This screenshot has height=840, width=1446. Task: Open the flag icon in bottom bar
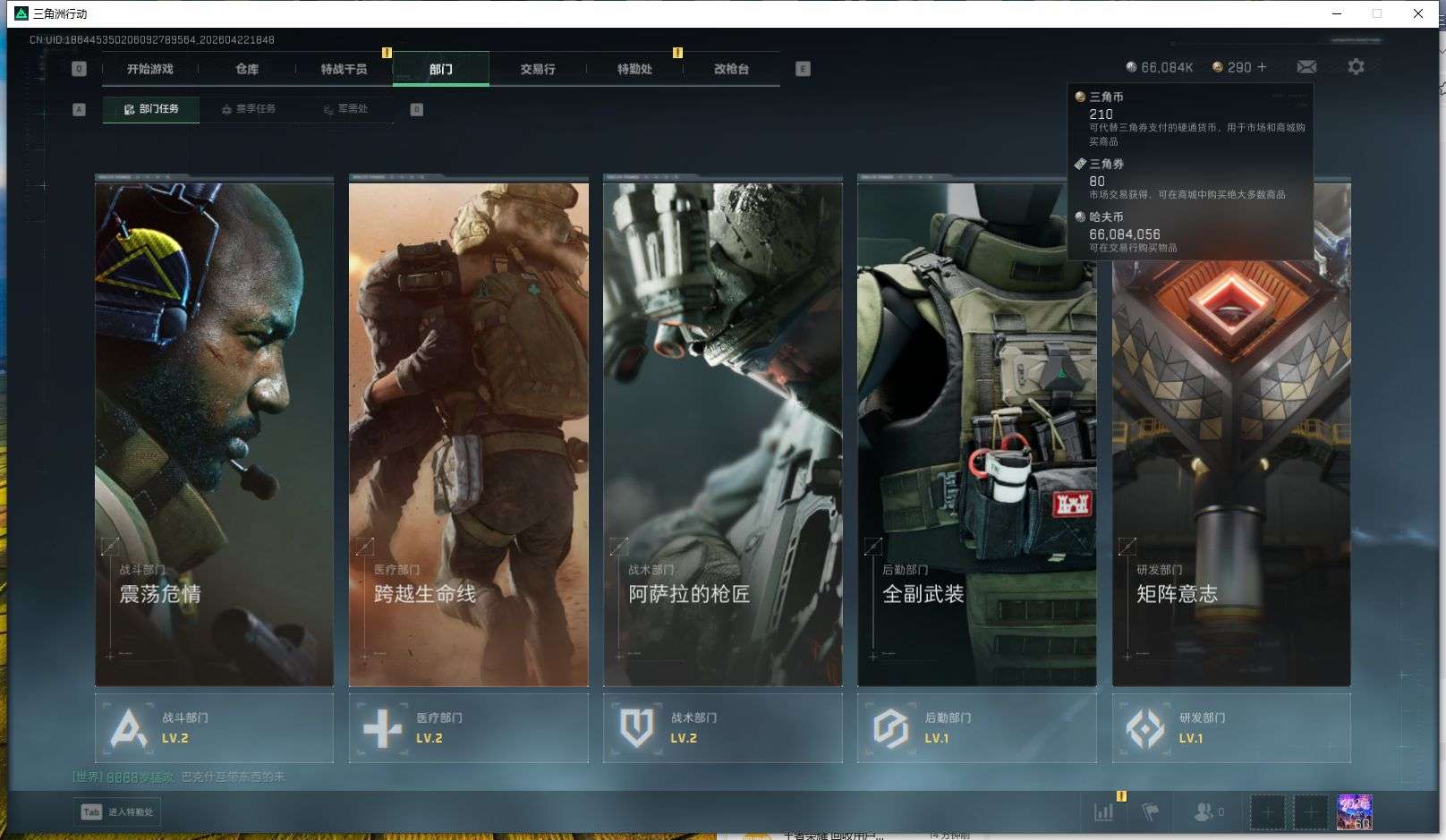pos(1151,812)
